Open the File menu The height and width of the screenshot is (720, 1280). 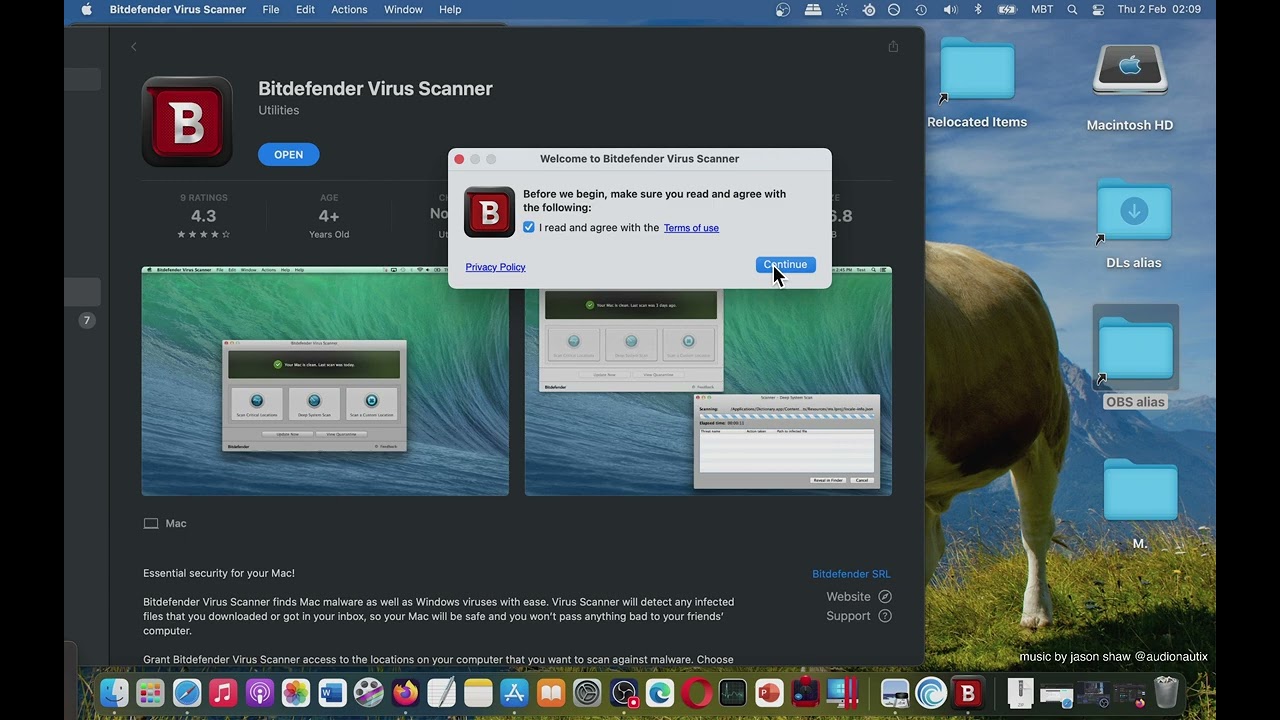tap(271, 10)
